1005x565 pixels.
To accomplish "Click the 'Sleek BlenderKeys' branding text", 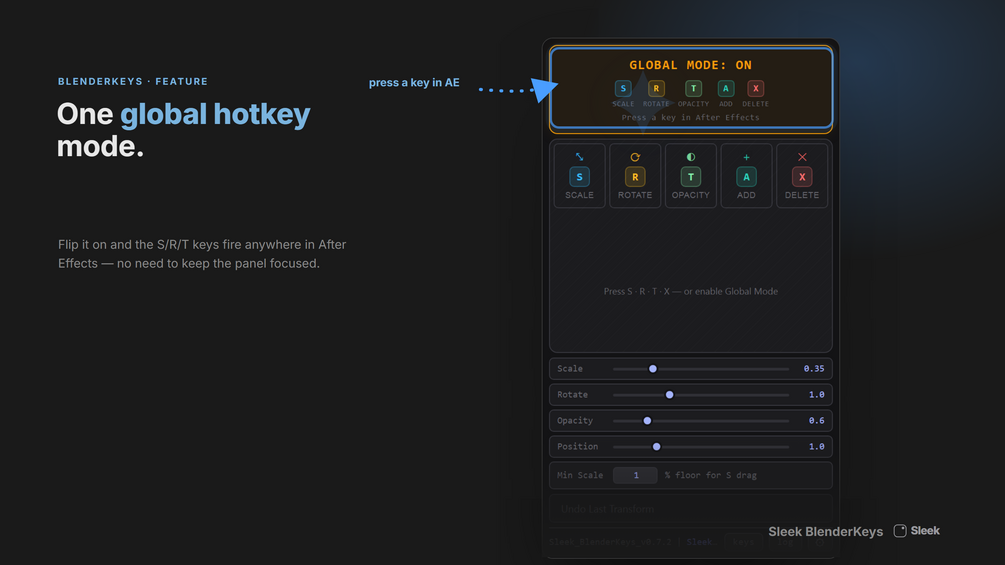I will [x=826, y=532].
